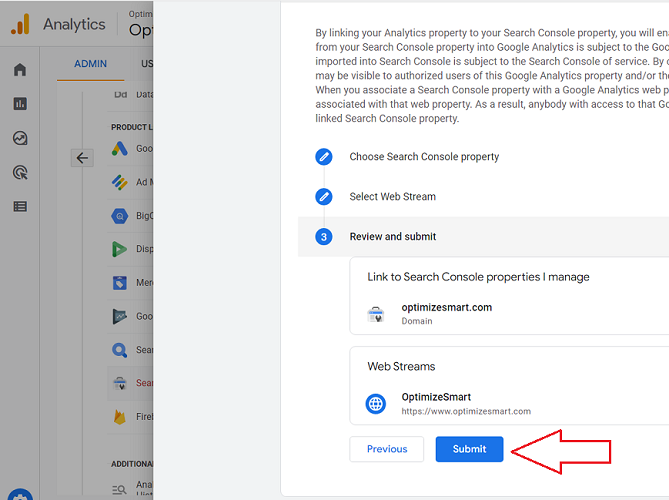Open the Search Ads 360 icon
Image resolution: width=669 pixels, height=500 pixels.
coord(119,350)
